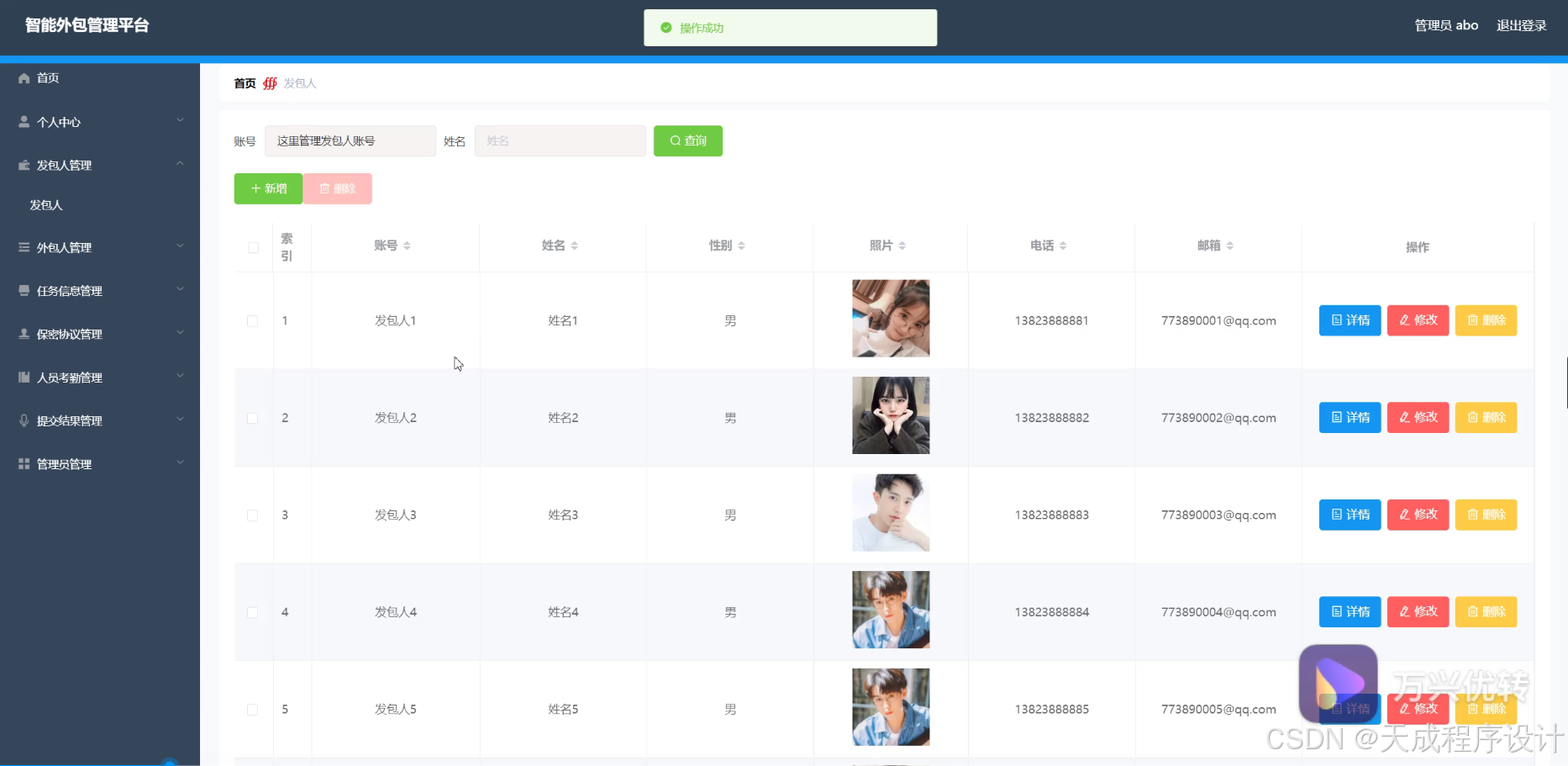The image size is (1568, 766).
Task: Check the checkbox next to 发包人4
Action: (x=253, y=611)
